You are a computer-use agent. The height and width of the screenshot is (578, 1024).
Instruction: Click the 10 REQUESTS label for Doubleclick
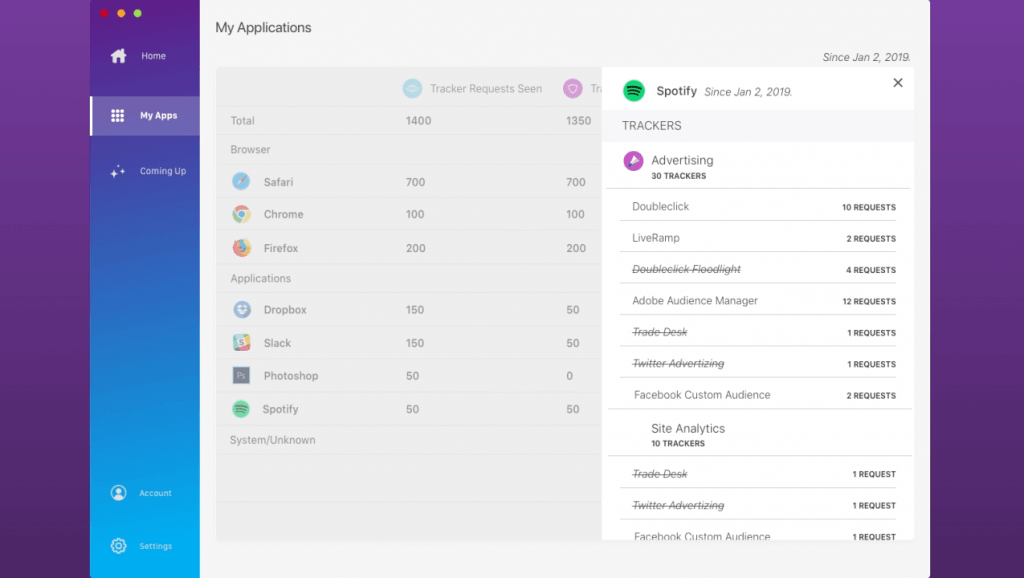point(869,207)
